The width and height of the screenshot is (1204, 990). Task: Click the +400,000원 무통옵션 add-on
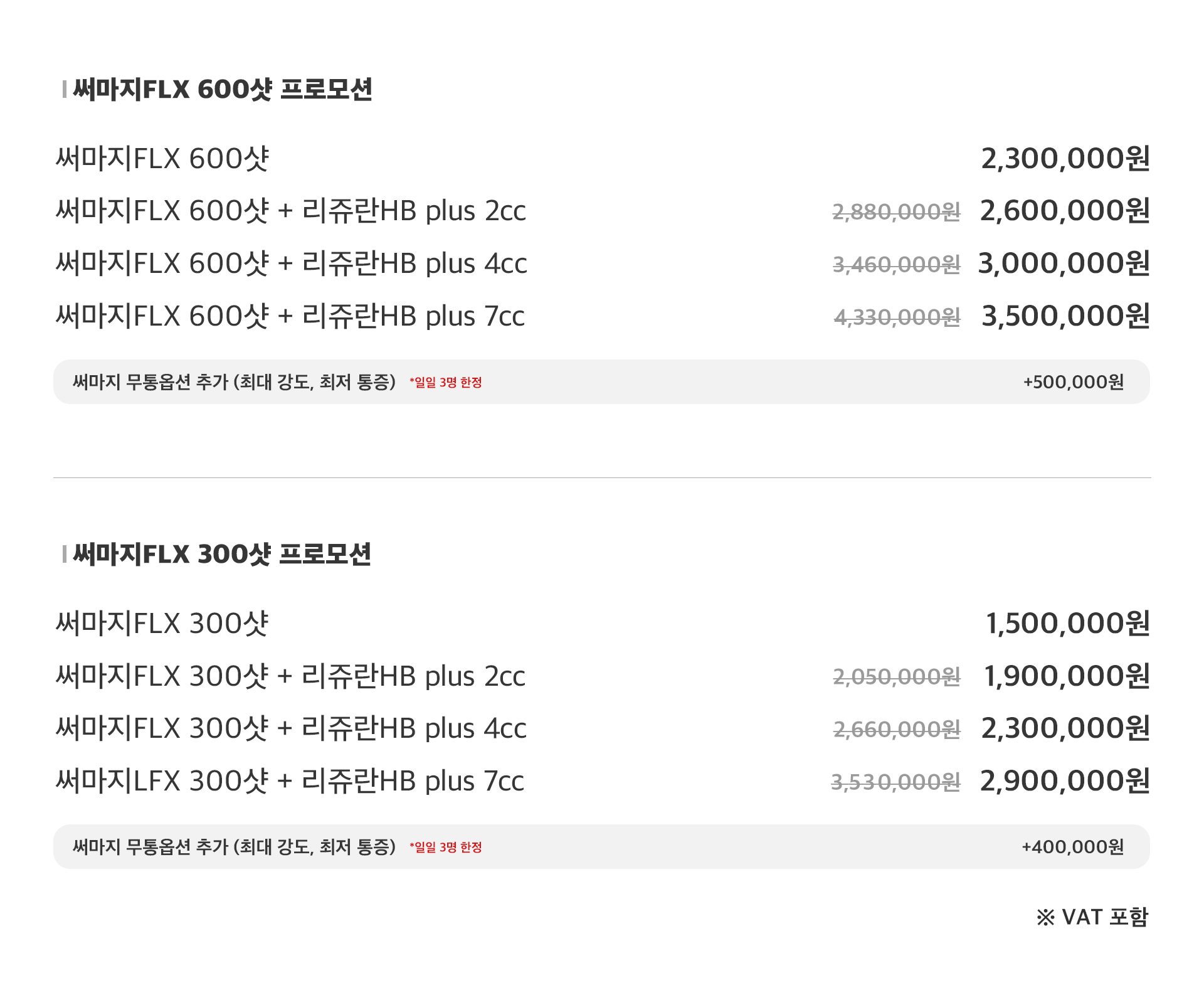(x=1072, y=847)
